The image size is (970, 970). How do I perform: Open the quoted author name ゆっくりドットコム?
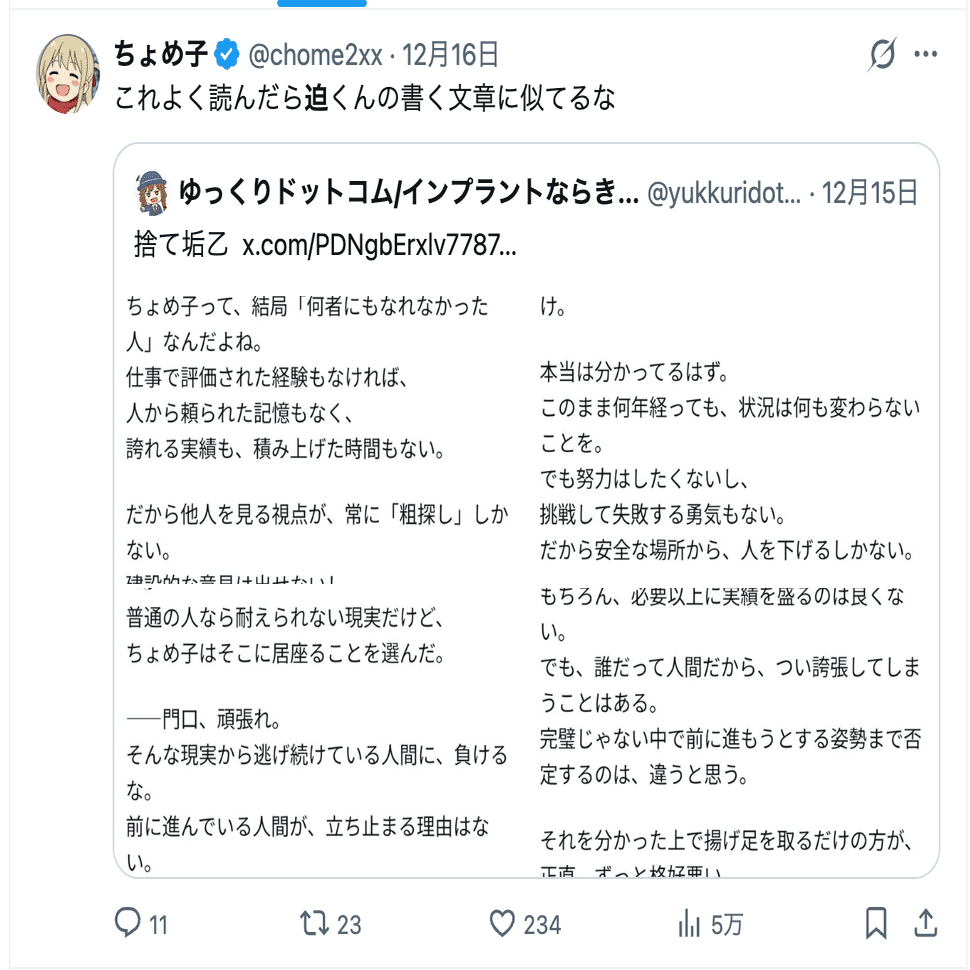click(408, 192)
